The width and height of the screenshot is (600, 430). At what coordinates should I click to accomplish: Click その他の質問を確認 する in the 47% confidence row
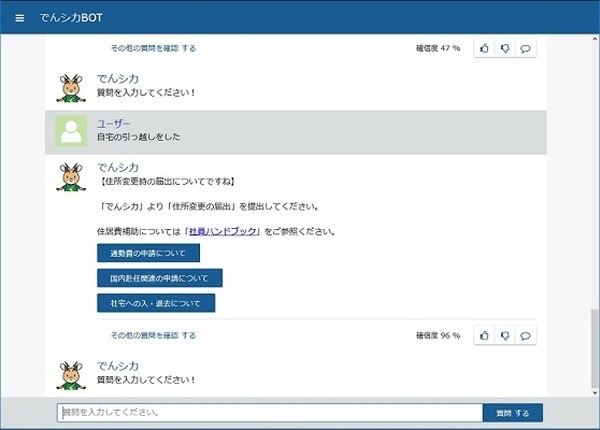[153, 47]
